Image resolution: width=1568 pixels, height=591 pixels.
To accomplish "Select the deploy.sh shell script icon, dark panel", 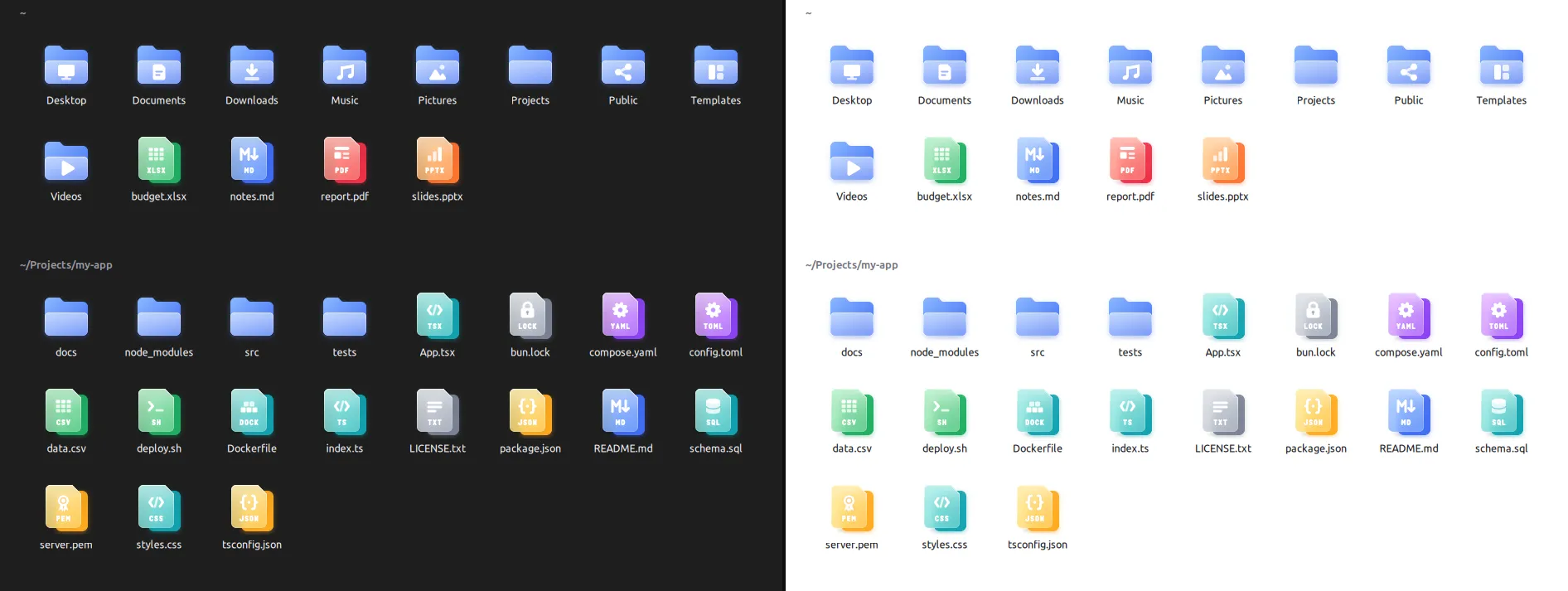I will [159, 413].
